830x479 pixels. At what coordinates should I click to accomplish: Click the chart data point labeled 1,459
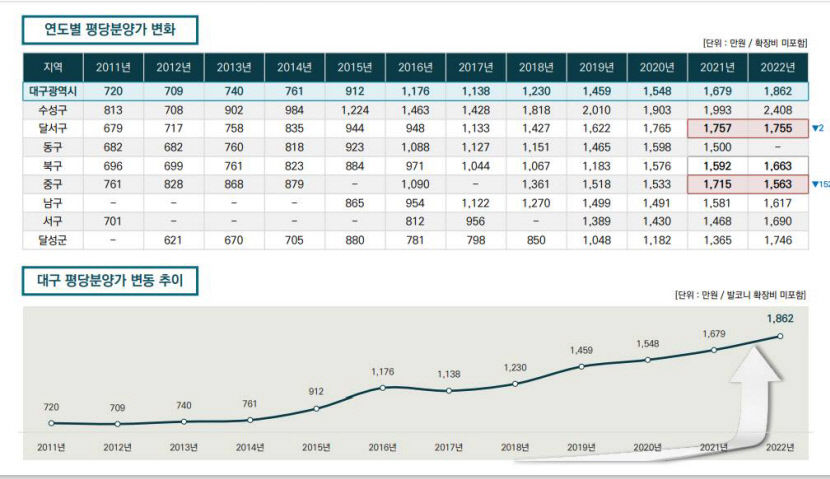[x=581, y=366]
